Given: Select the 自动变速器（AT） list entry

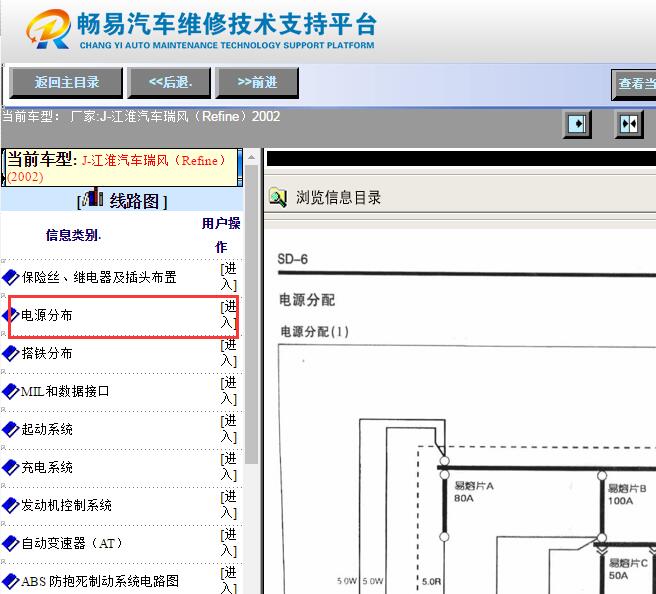Looking at the screenshot, I should coord(72,543).
